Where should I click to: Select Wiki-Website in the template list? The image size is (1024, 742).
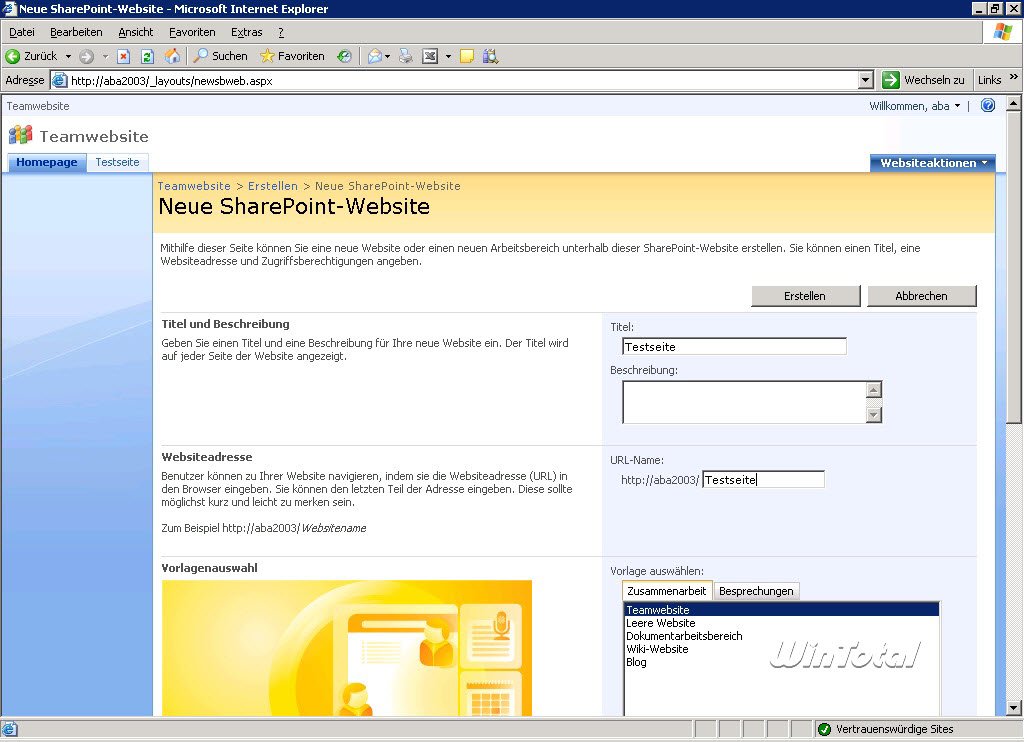coord(657,649)
